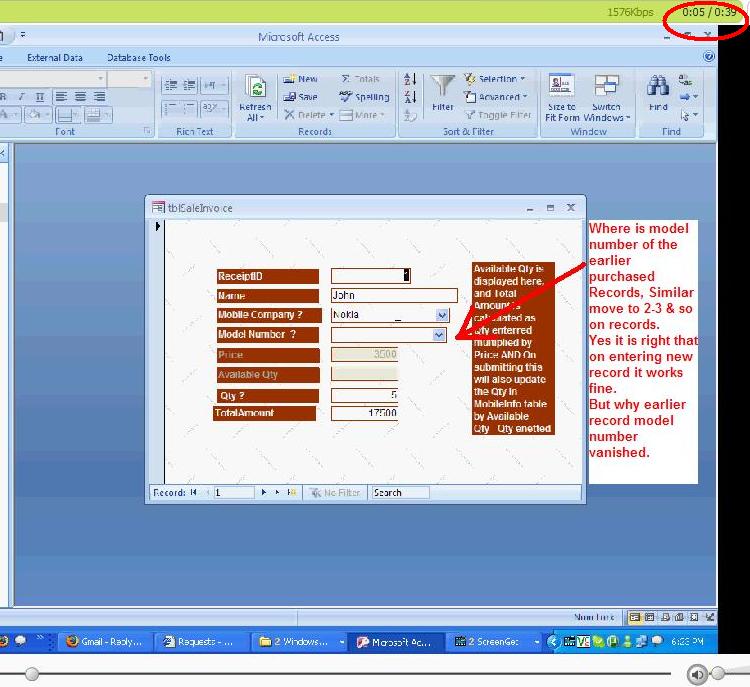This screenshot has height=687, width=750.
Task: Click the Totals button
Action: click(x=360, y=79)
